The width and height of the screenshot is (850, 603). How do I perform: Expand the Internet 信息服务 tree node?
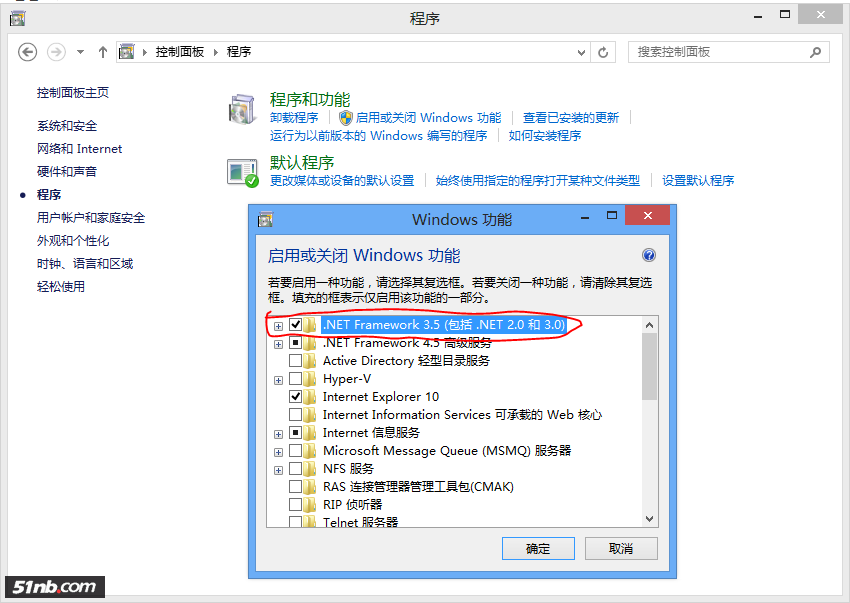tap(278, 434)
